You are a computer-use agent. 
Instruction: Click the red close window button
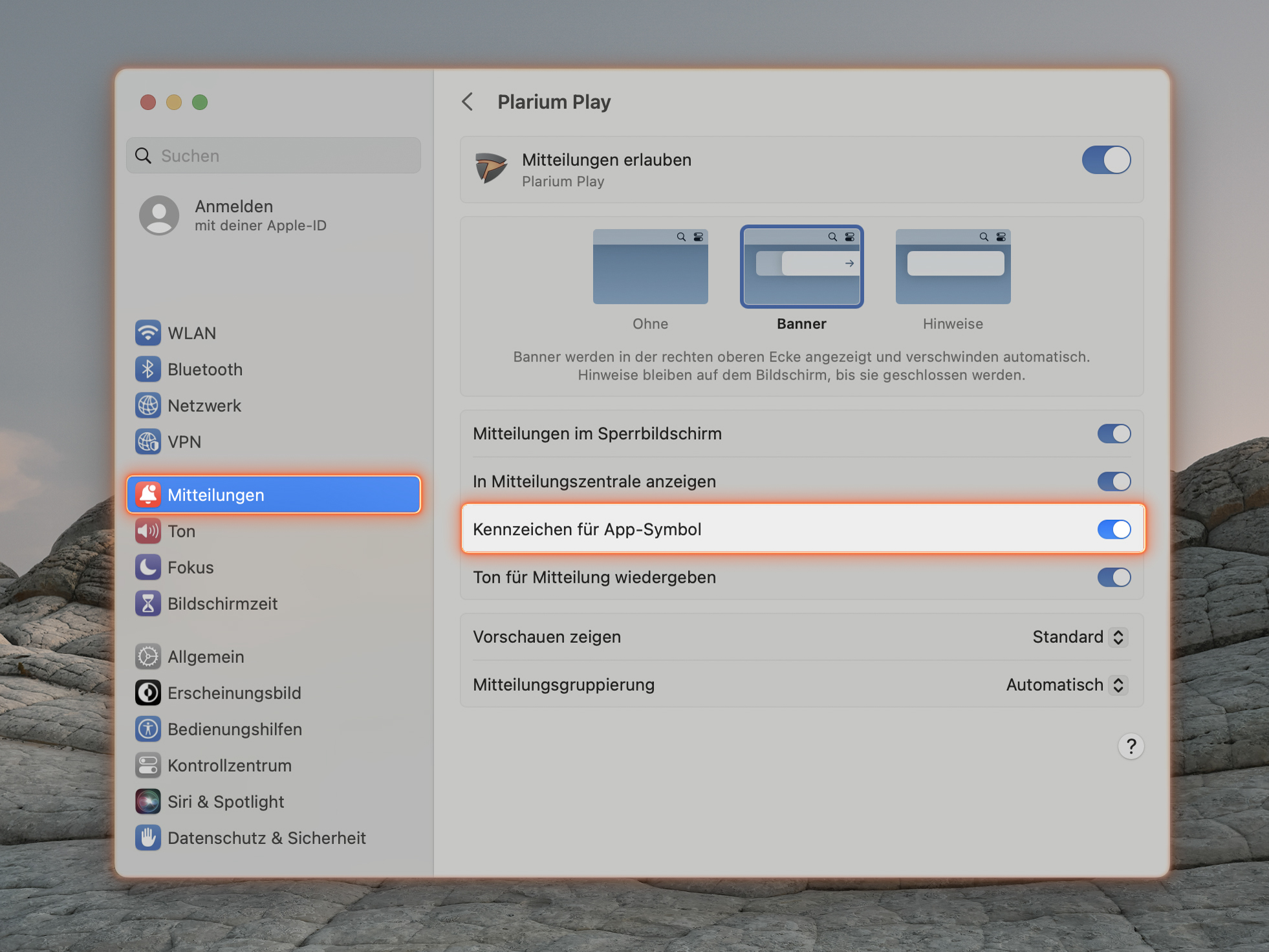tap(148, 102)
